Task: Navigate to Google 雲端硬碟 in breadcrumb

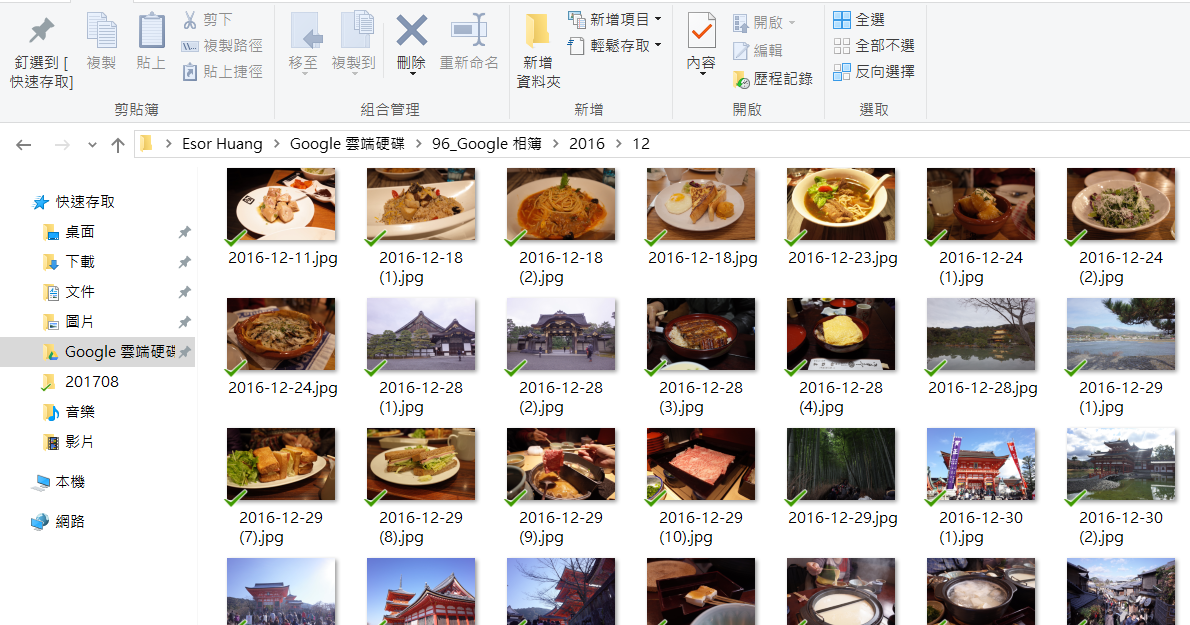Action: (347, 144)
